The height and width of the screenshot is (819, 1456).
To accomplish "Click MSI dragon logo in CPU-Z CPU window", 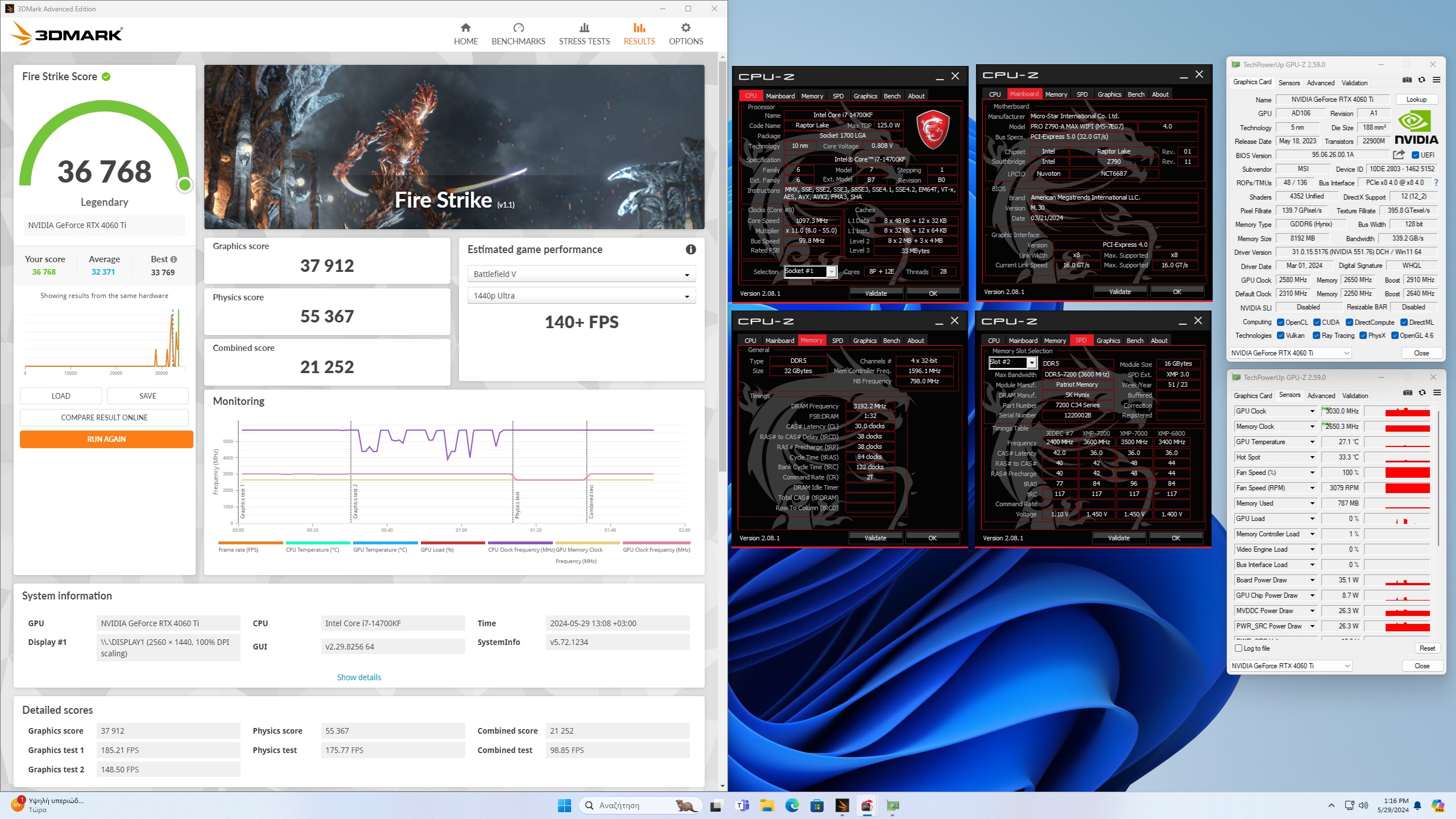I will click(933, 130).
